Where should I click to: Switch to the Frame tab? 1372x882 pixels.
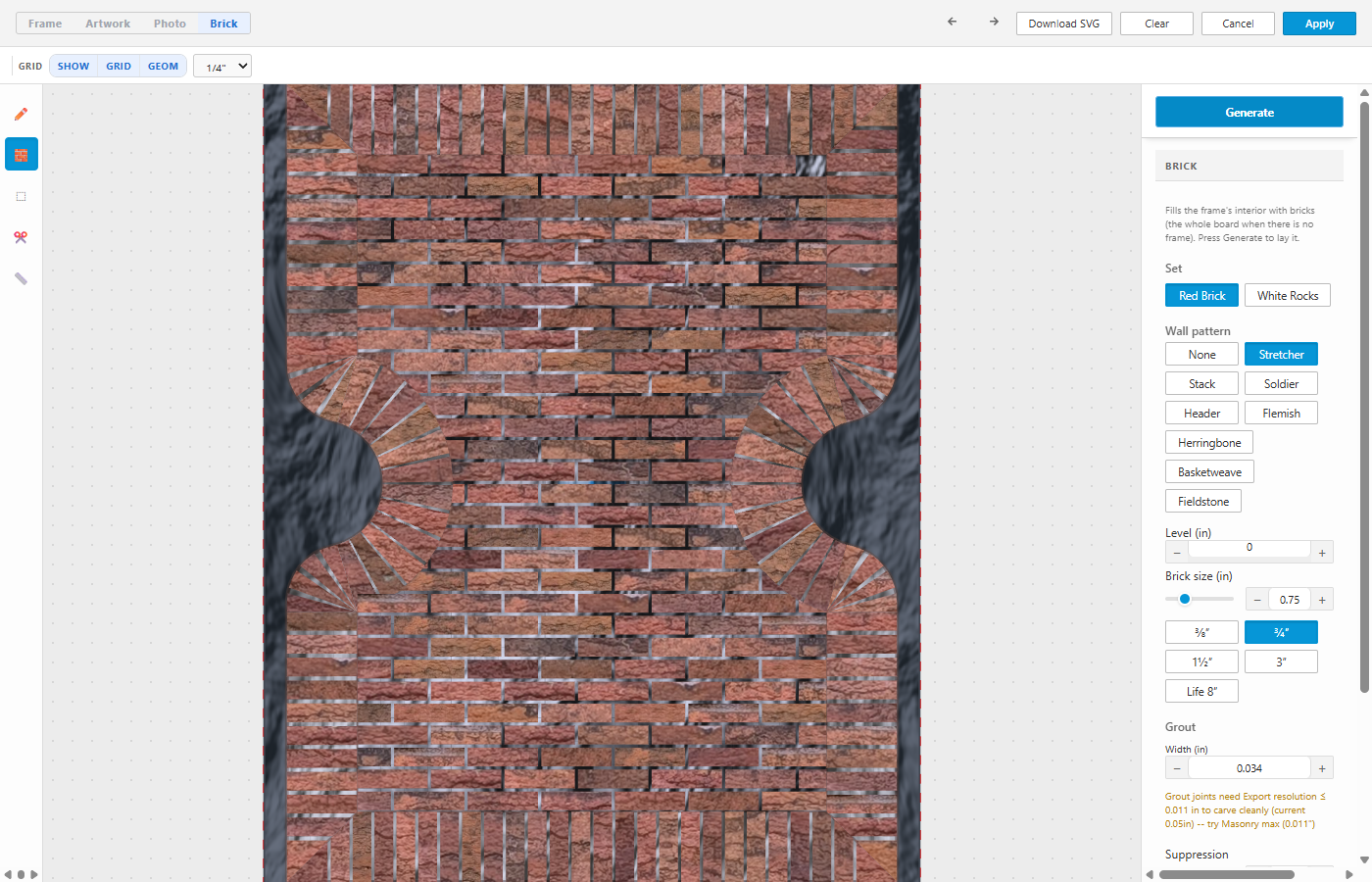tap(45, 23)
